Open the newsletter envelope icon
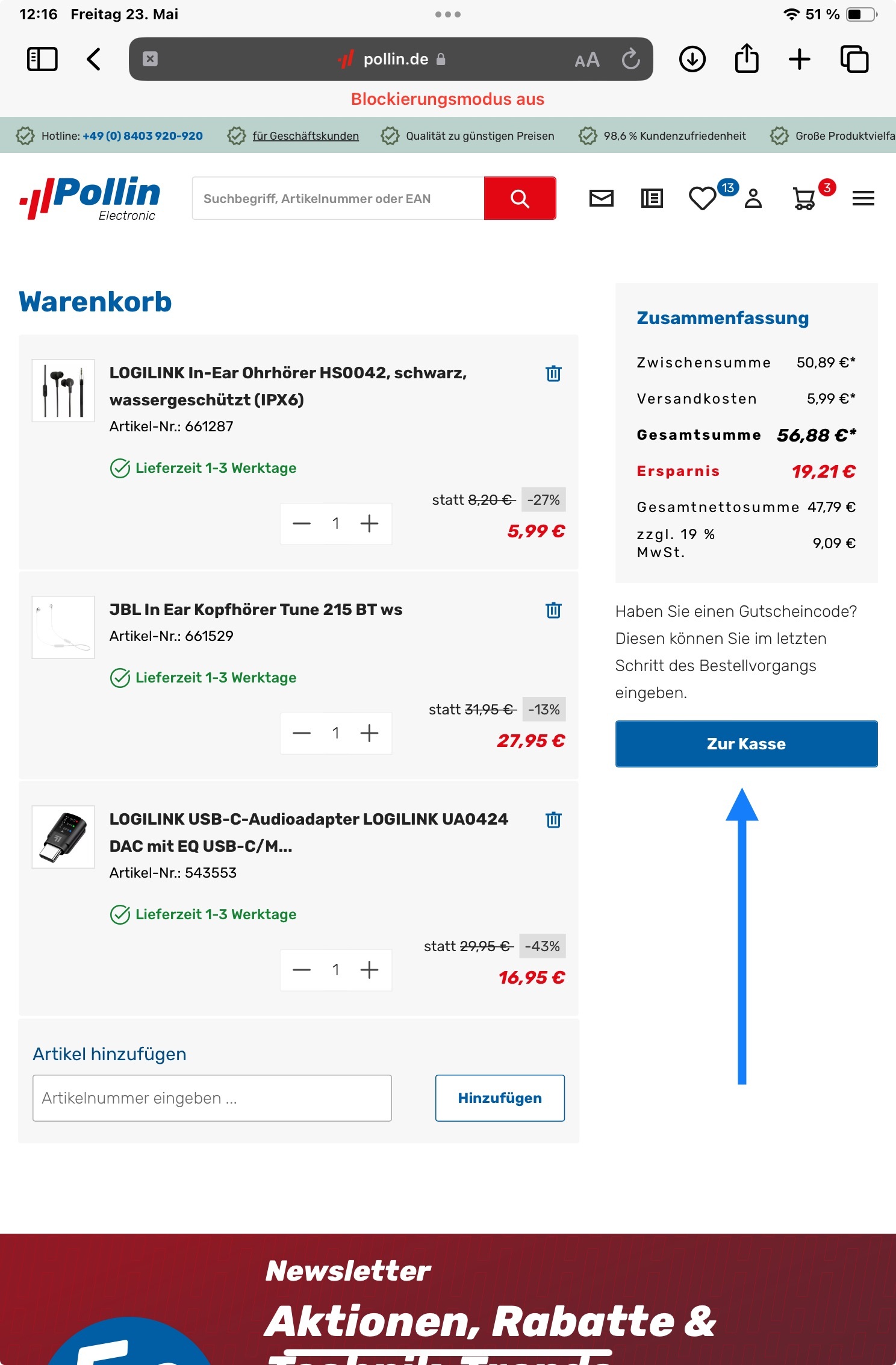This screenshot has height=1365, width=896. (x=601, y=198)
